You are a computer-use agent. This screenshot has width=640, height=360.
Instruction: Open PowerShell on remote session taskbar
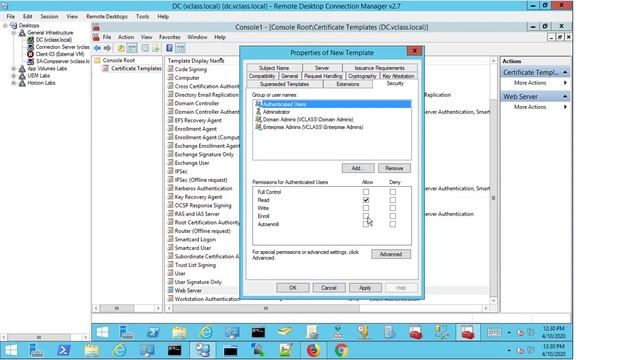click(153, 333)
